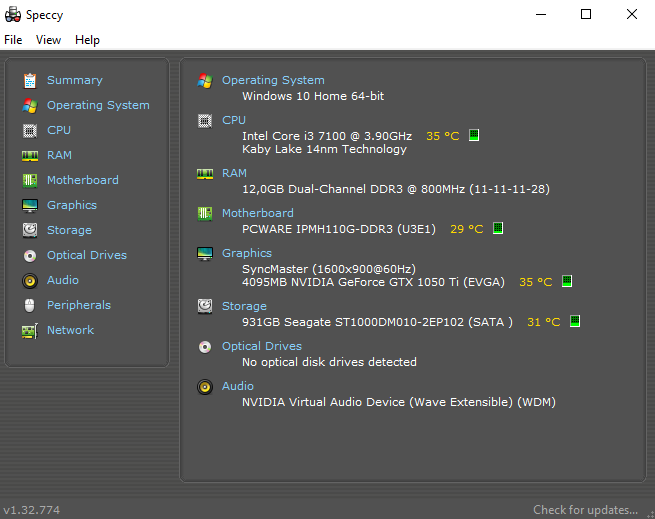The width and height of the screenshot is (655, 519).
Task: Open the Help menu
Action: click(87, 40)
